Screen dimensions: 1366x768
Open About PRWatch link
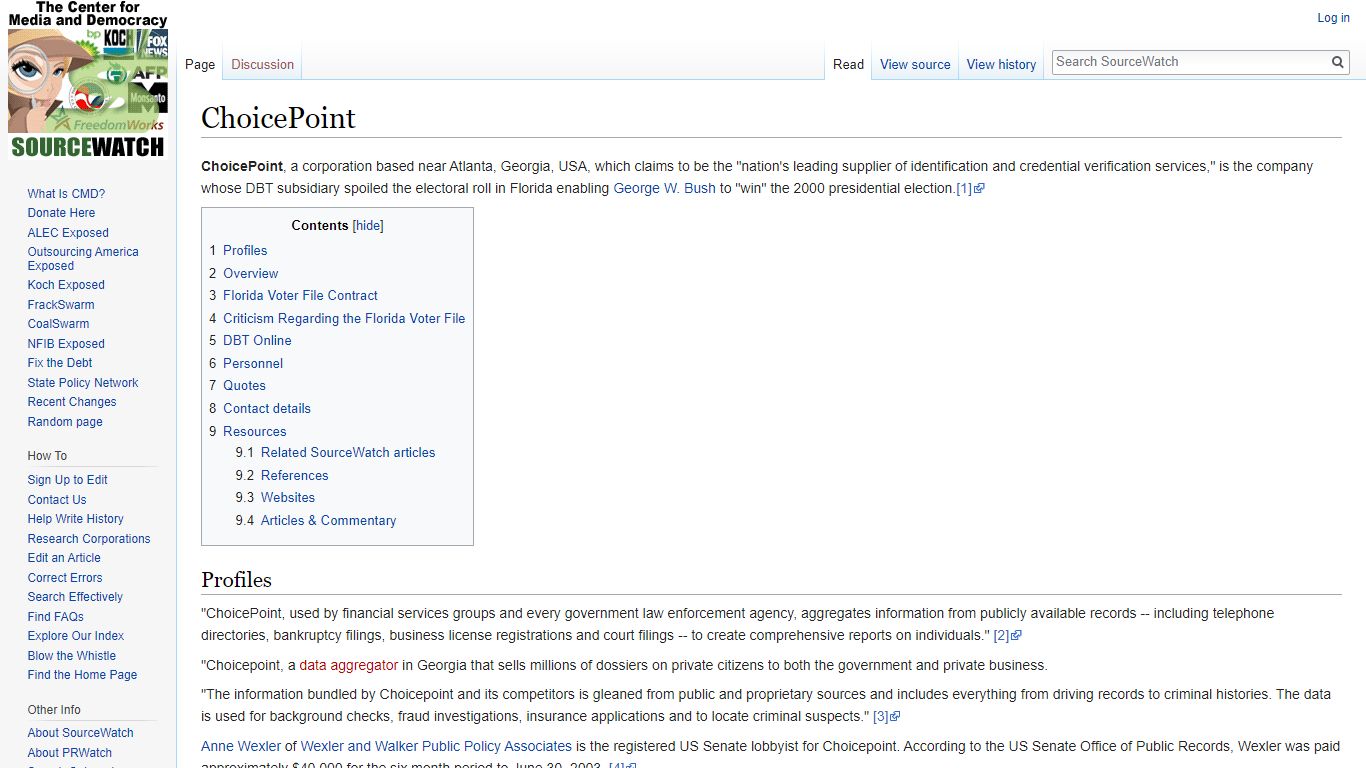tap(70, 753)
